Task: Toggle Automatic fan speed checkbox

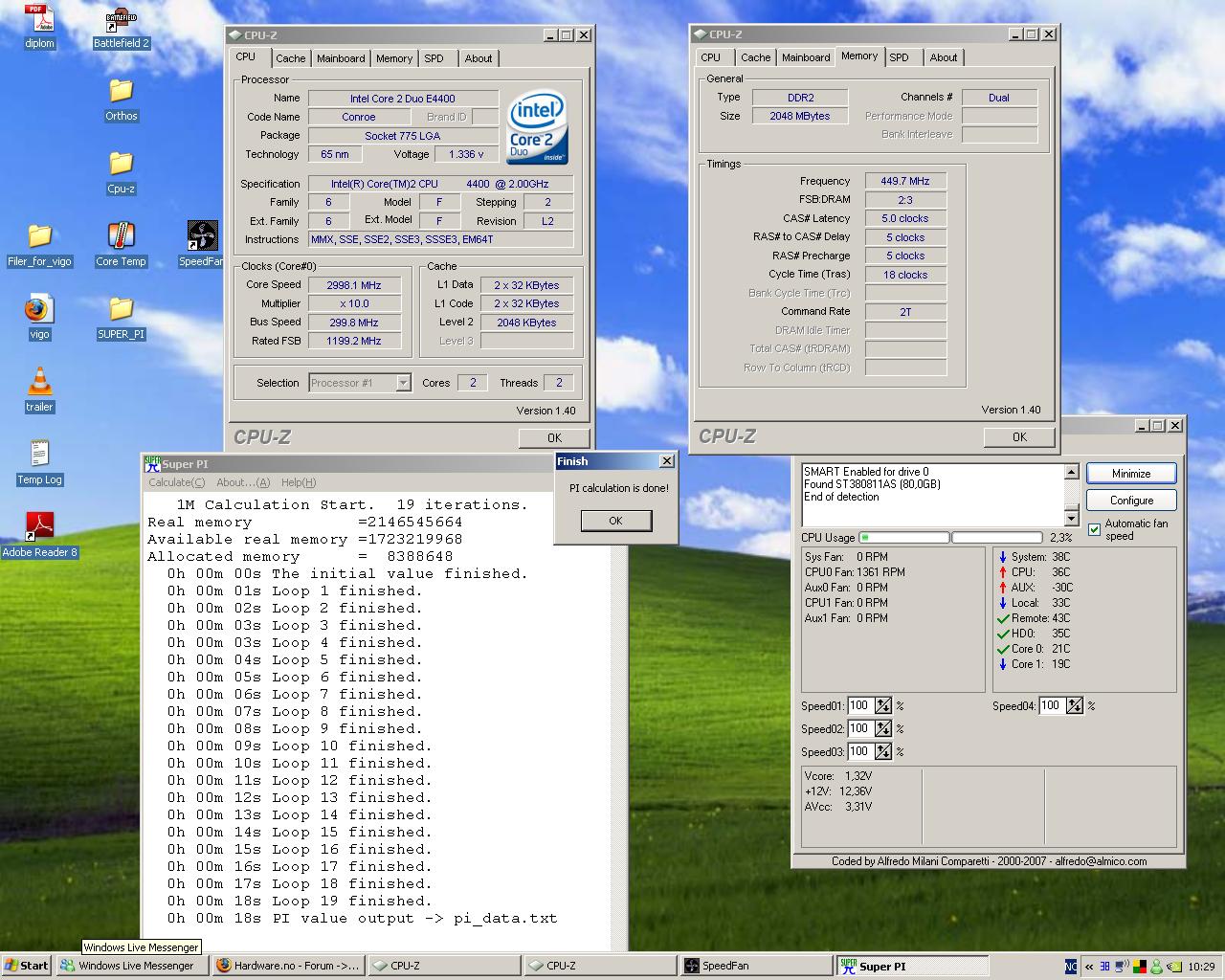Action: (1094, 529)
